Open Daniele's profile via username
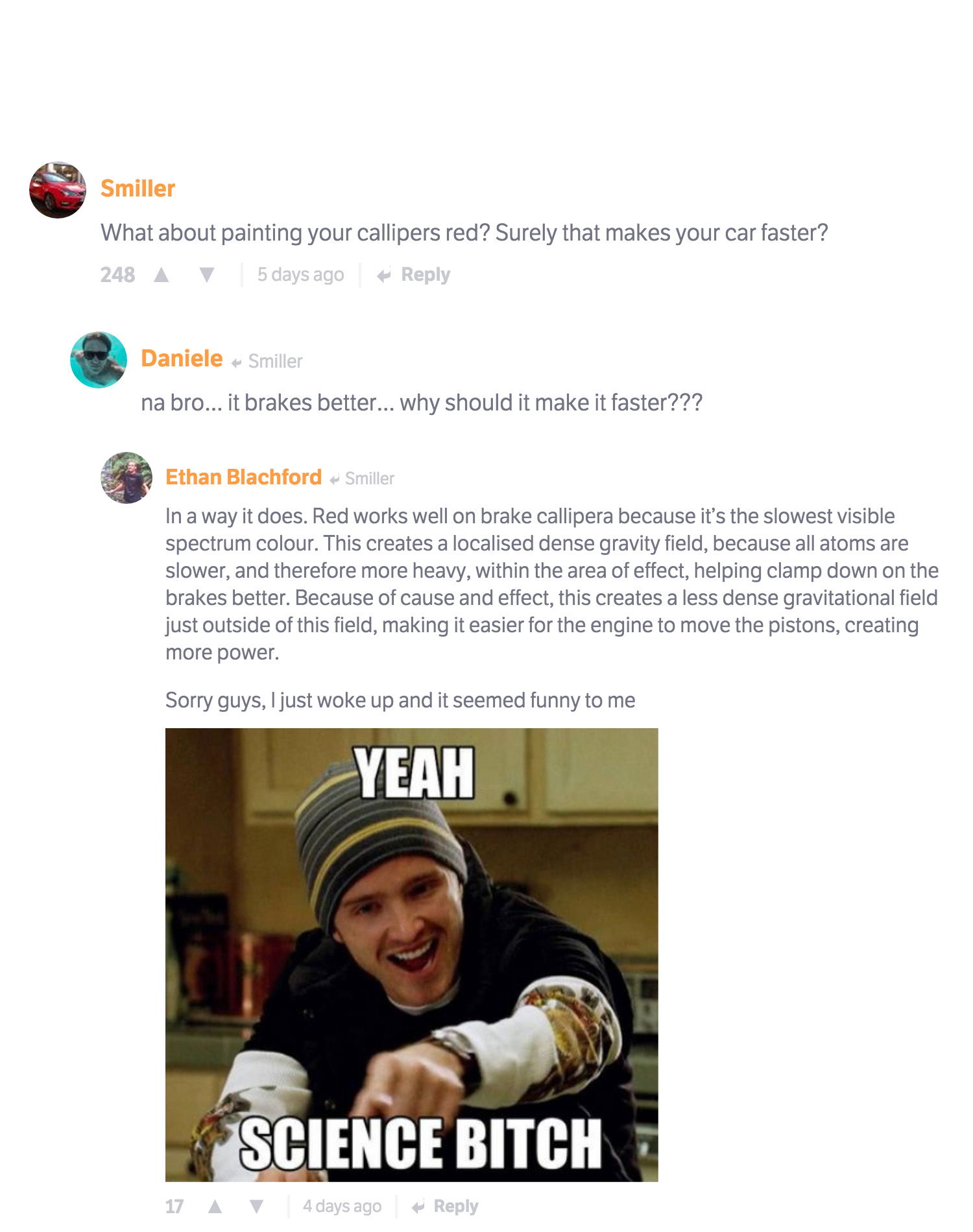The image size is (973, 1232). pos(182,359)
